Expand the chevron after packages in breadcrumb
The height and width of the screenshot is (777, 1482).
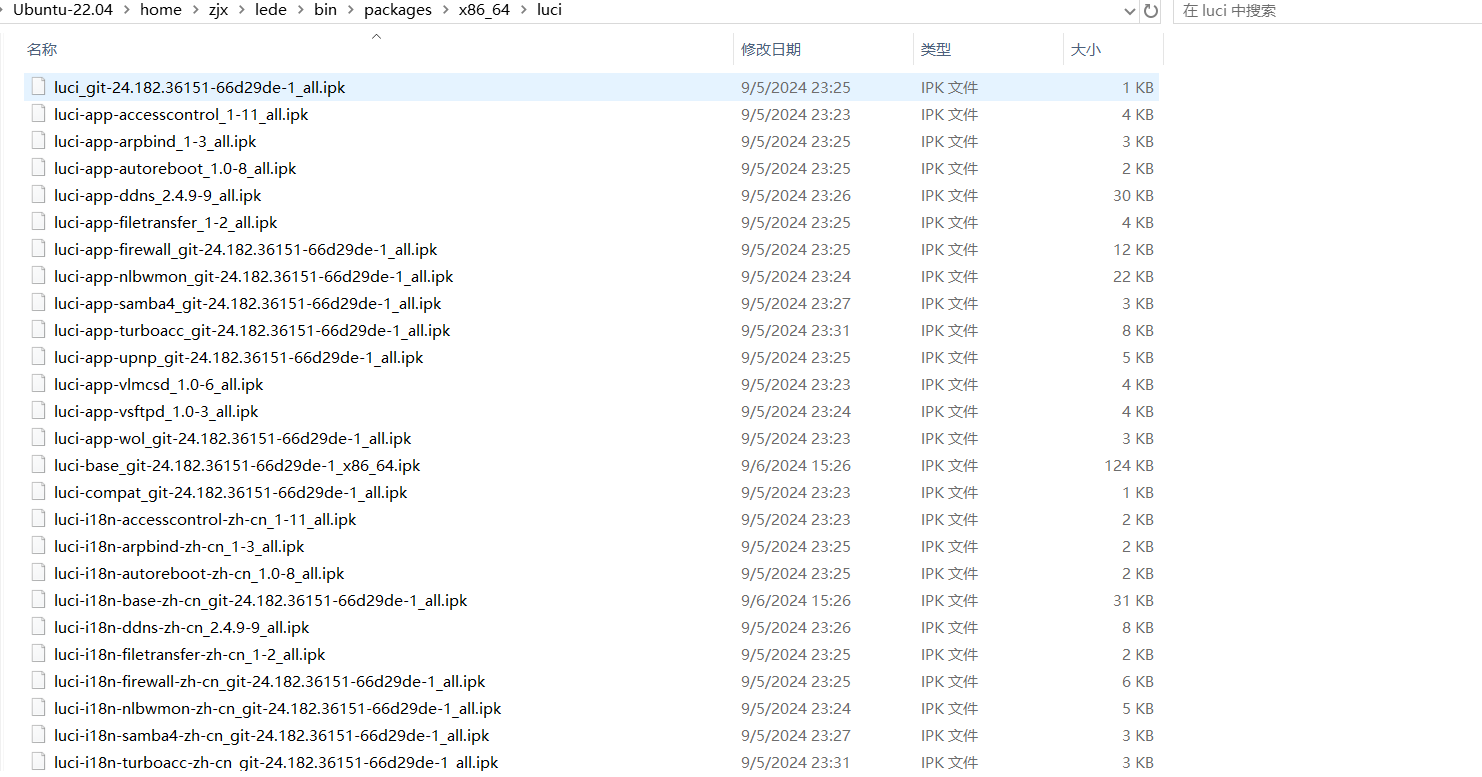point(445,10)
